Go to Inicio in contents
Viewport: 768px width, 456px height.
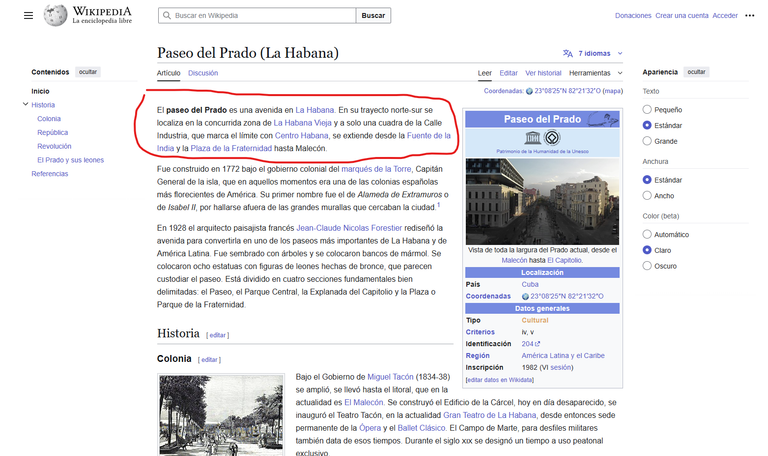pos(40,91)
